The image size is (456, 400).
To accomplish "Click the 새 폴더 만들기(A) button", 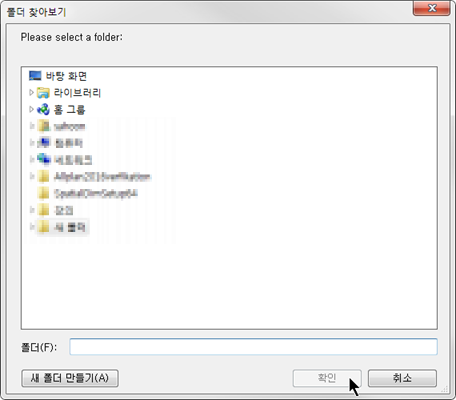I will 70,378.
